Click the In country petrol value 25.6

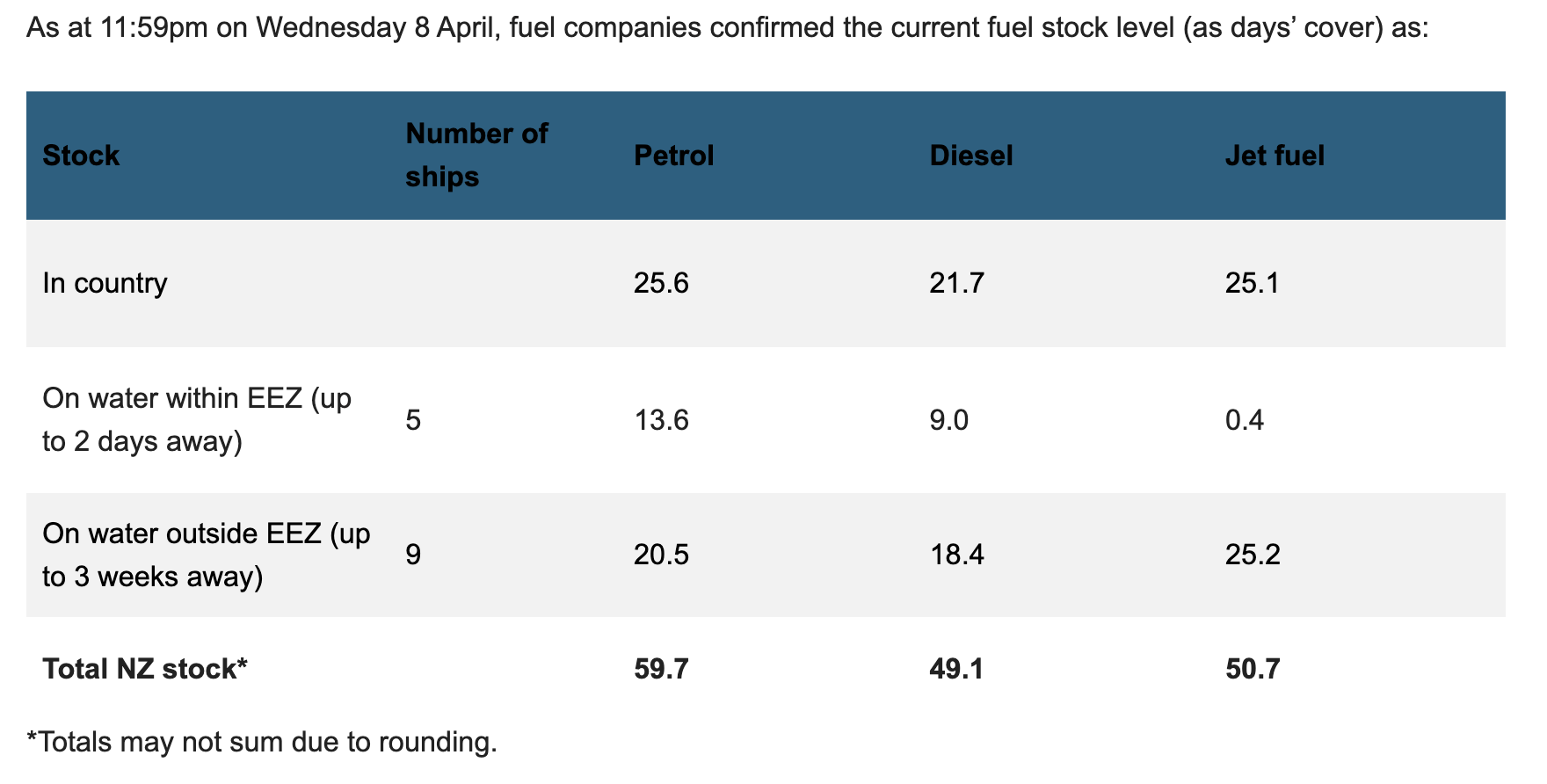tap(661, 283)
